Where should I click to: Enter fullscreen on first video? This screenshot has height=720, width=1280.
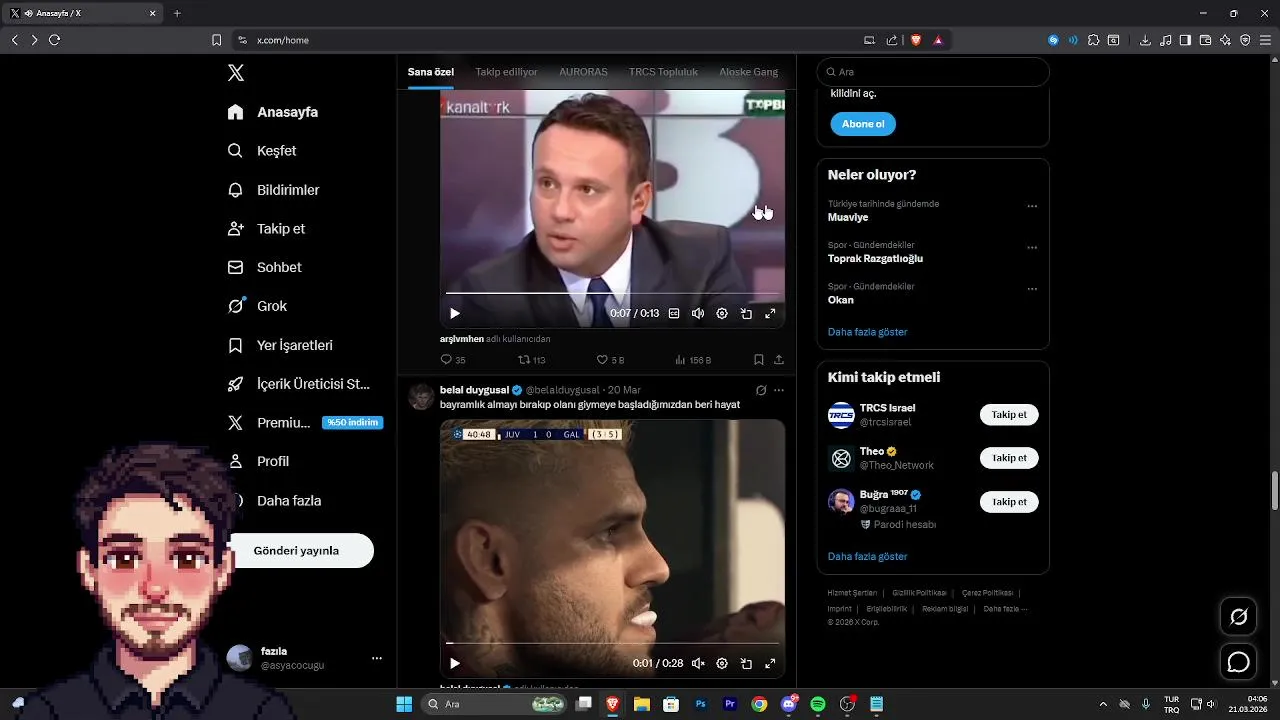click(770, 313)
